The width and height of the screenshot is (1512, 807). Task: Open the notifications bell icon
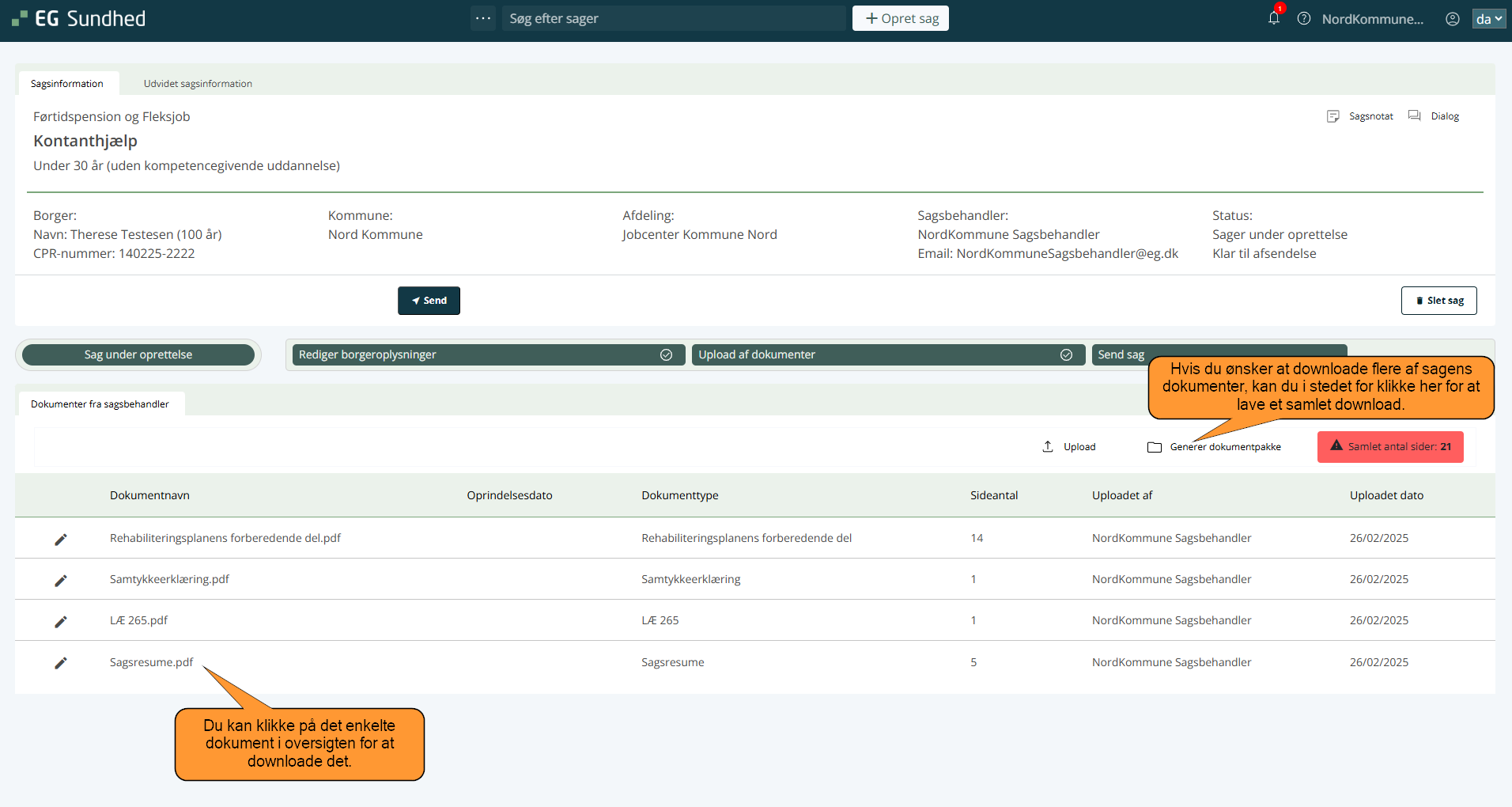1273,18
